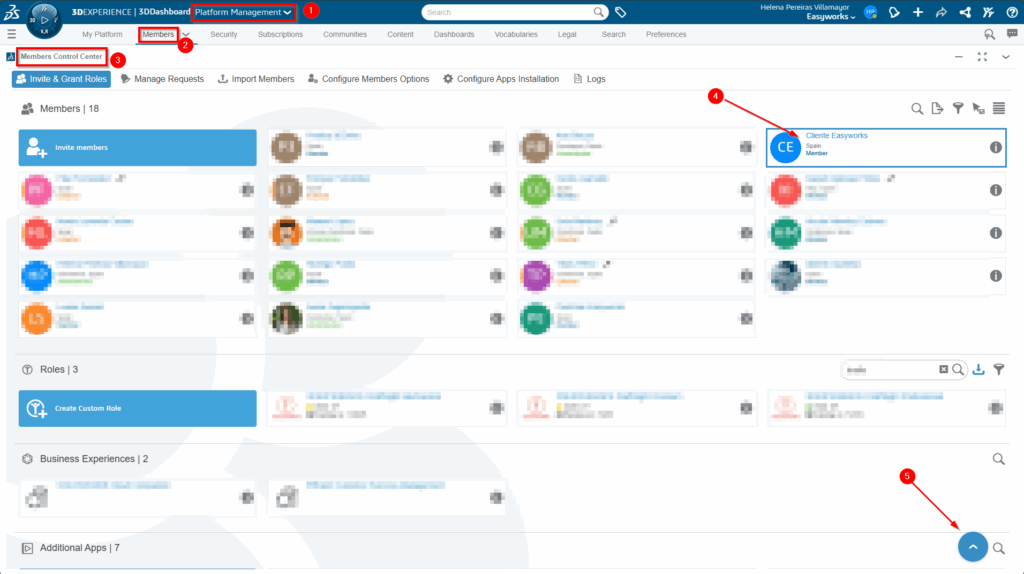Open the My Platform tab
1024x574 pixels.
pos(102,34)
